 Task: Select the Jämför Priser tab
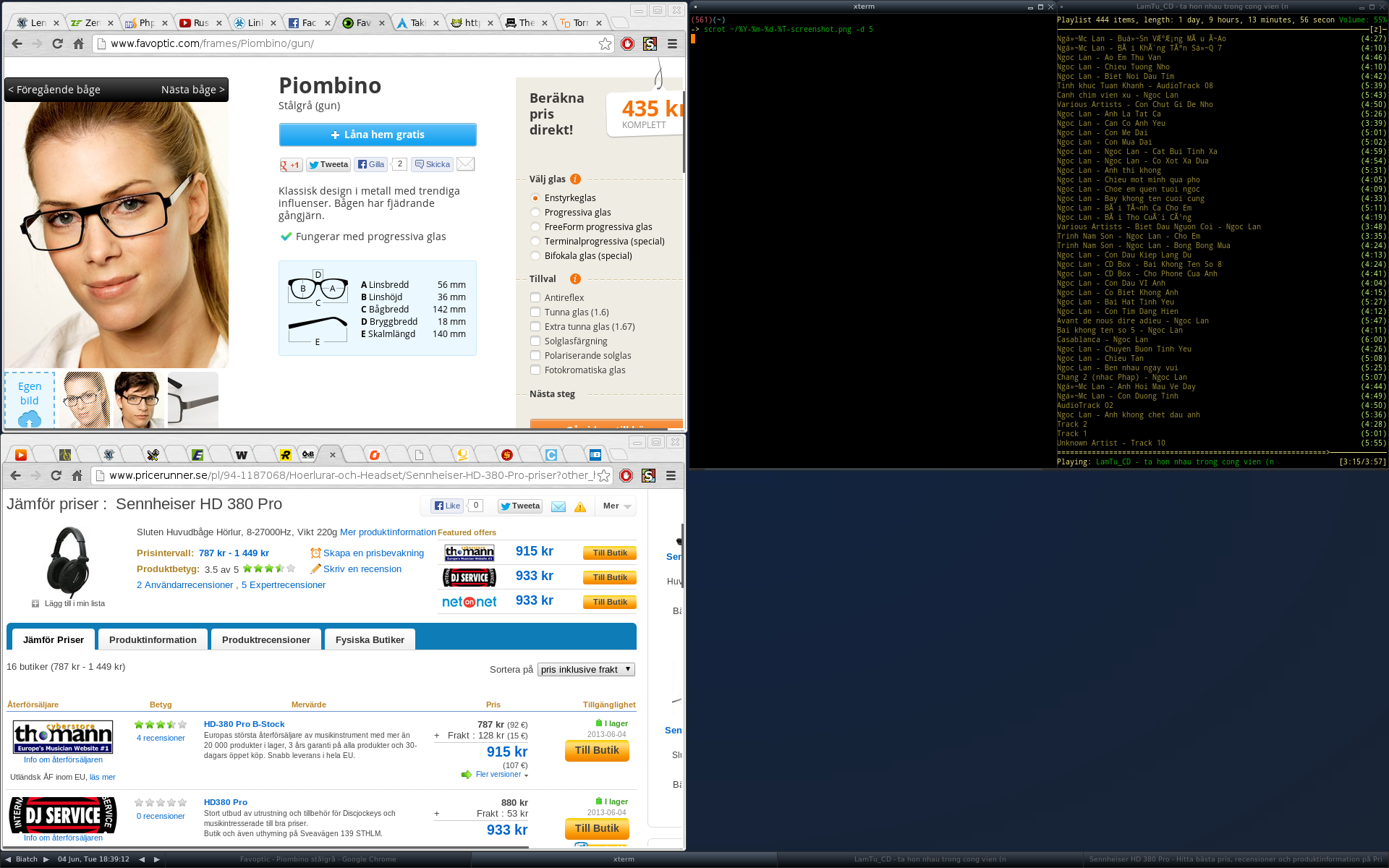(54, 639)
